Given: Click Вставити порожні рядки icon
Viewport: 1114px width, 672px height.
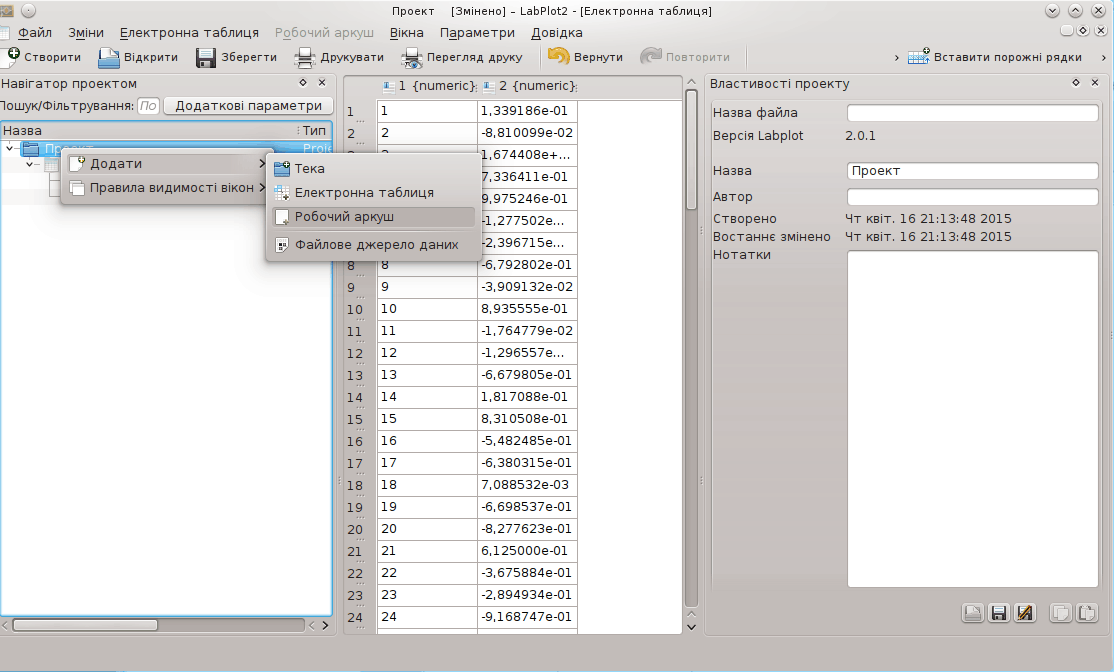Looking at the screenshot, I should tap(919, 57).
